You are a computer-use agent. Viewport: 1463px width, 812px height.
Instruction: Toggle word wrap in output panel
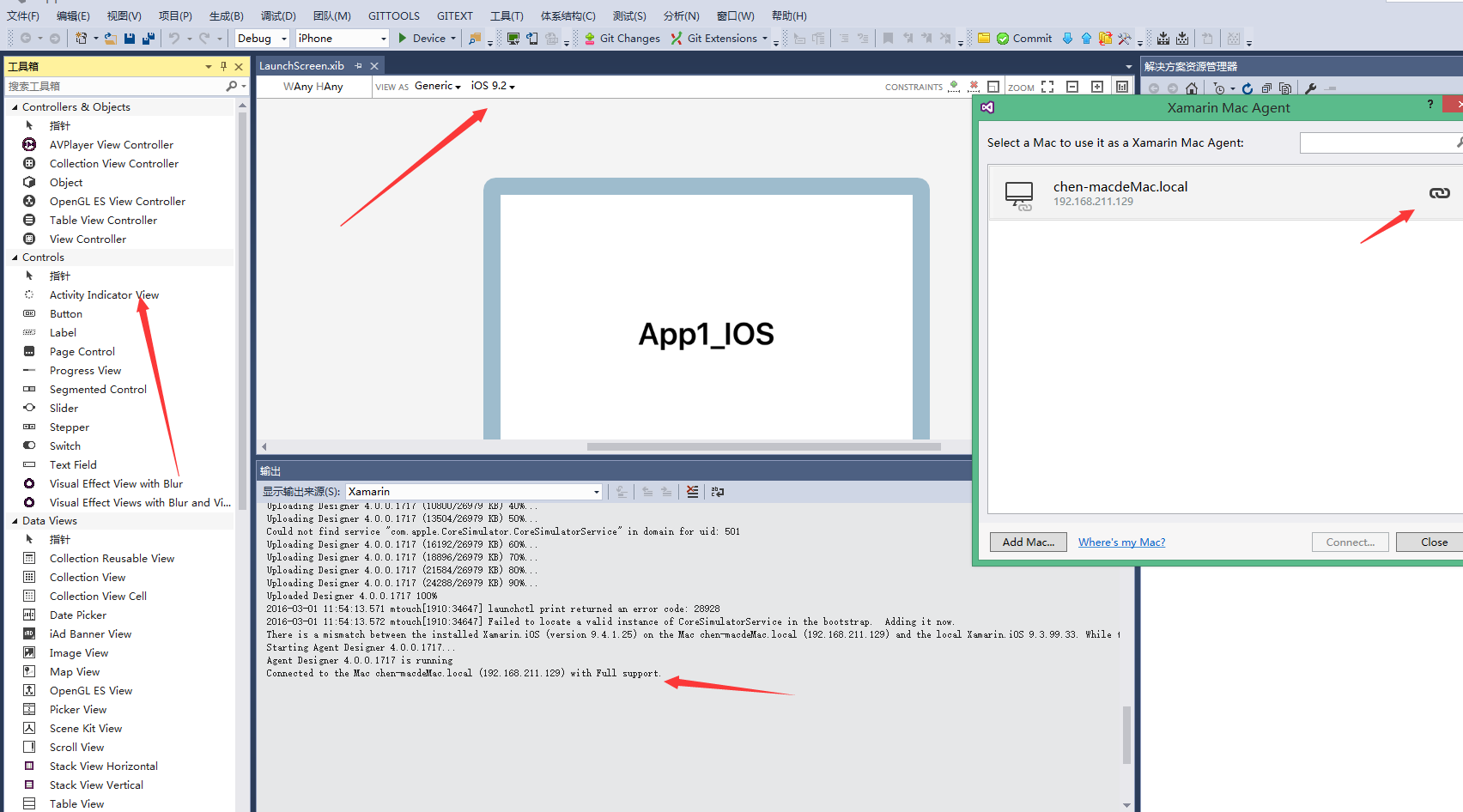(718, 492)
